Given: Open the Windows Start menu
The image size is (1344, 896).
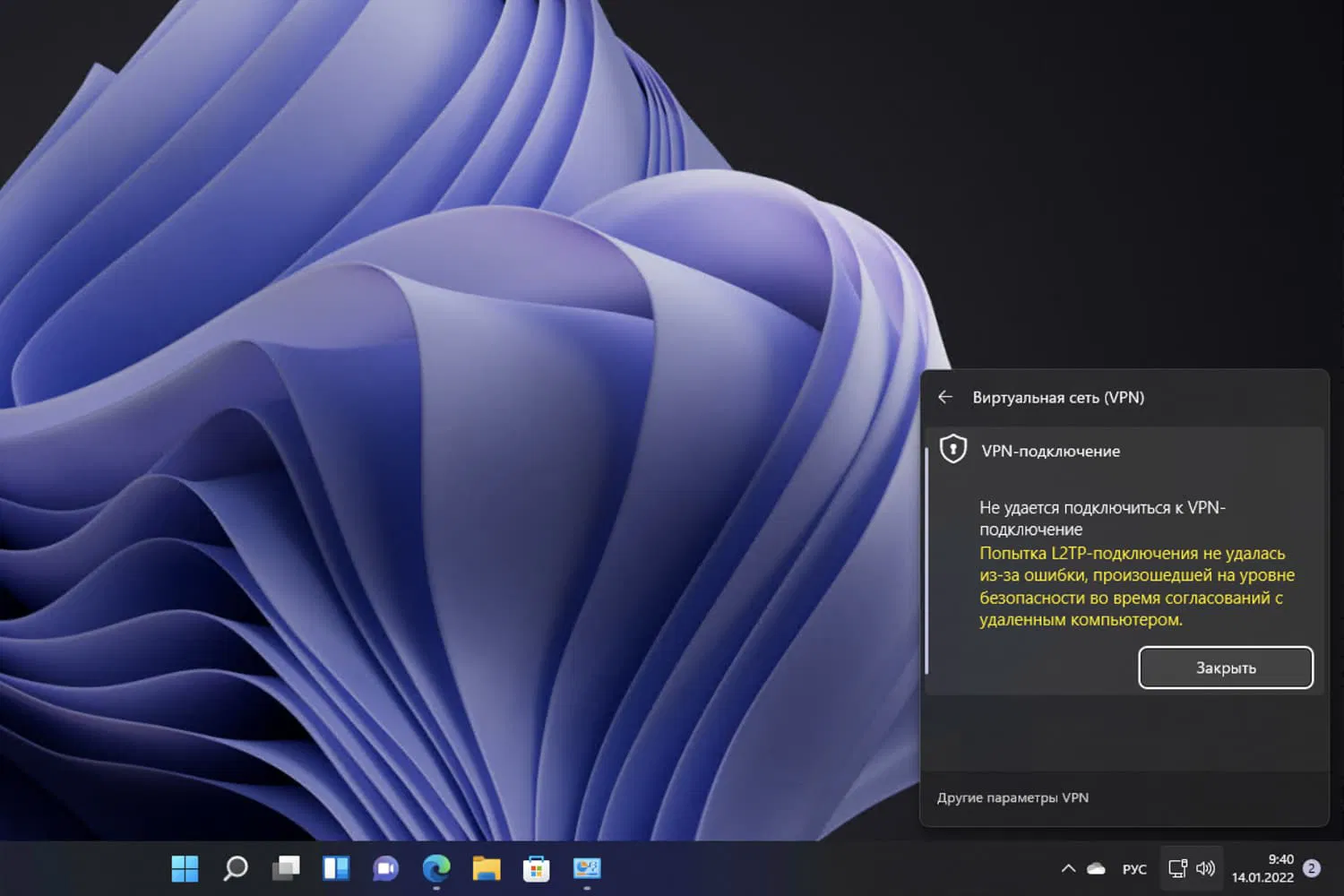Looking at the screenshot, I should pos(185,868).
